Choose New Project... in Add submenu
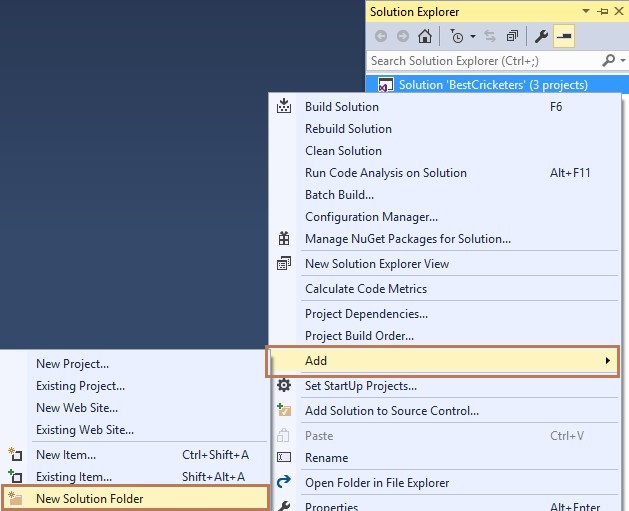Image resolution: width=629 pixels, height=511 pixels. click(135, 364)
